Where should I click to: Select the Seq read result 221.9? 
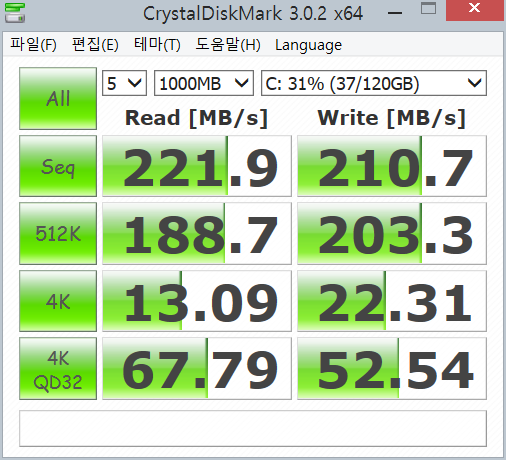point(197,166)
